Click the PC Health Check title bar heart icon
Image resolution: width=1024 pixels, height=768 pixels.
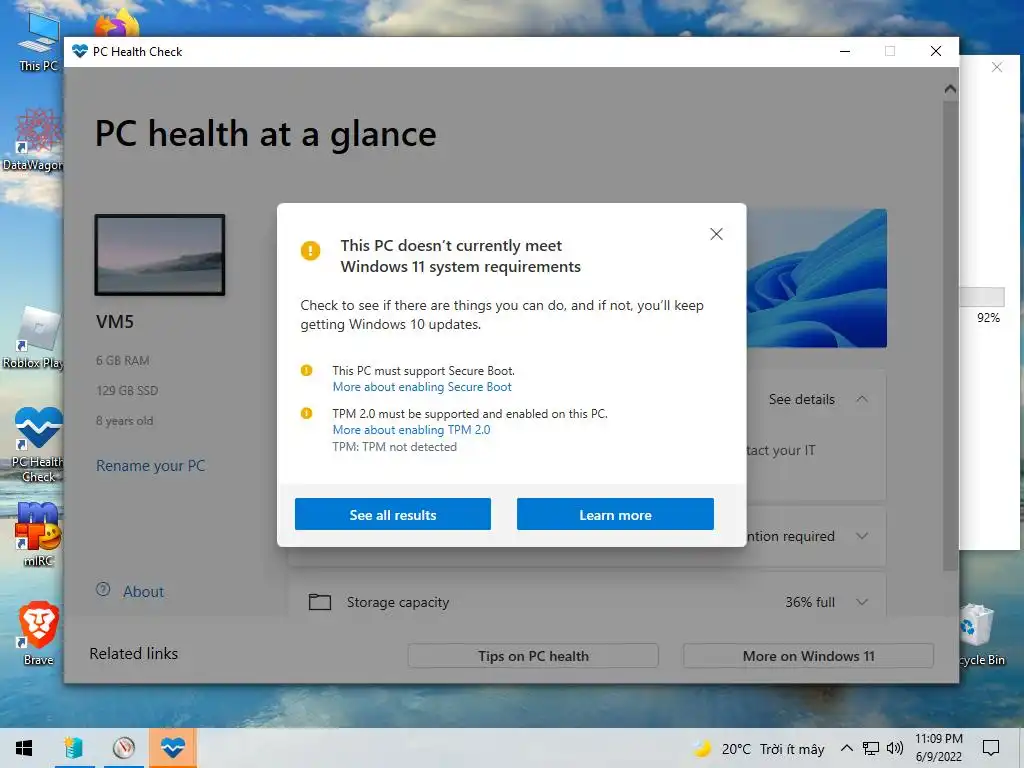coord(80,52)
